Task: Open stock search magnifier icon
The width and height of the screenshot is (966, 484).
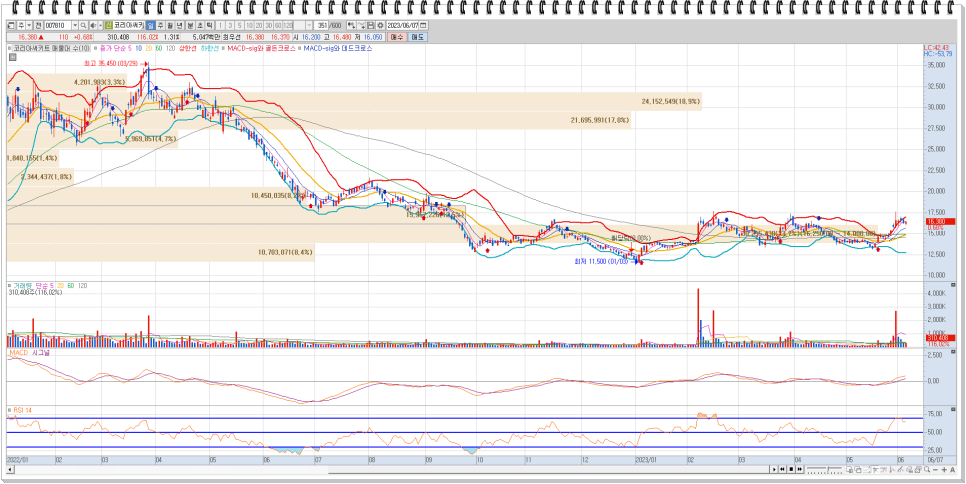Action: coord(83,25)
